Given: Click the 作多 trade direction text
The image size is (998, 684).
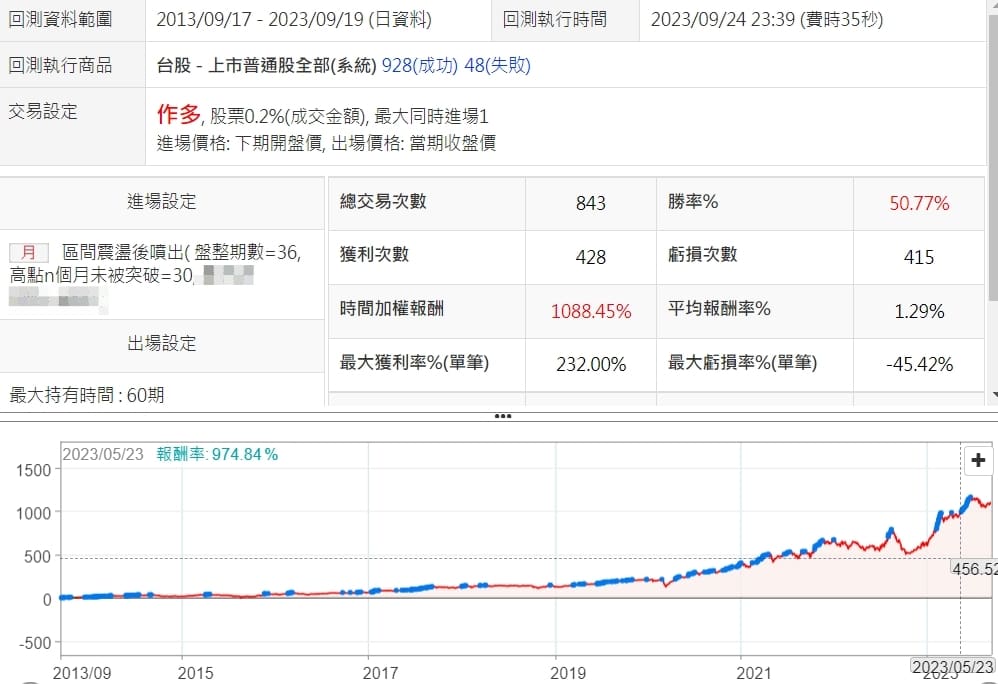Looking at the screenshot, I should (179, 115).
